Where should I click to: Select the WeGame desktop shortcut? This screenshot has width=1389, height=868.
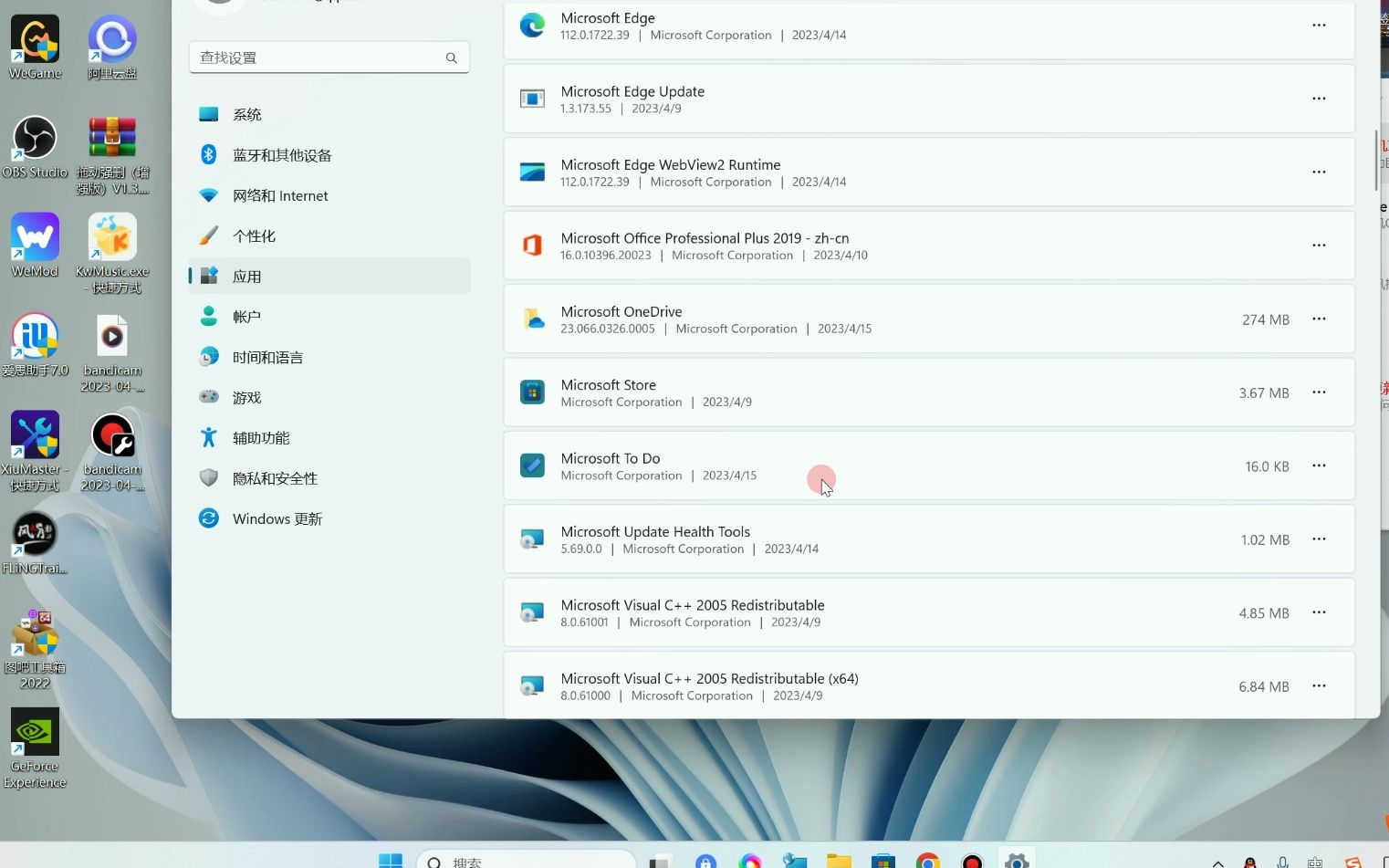click(35, 47)
